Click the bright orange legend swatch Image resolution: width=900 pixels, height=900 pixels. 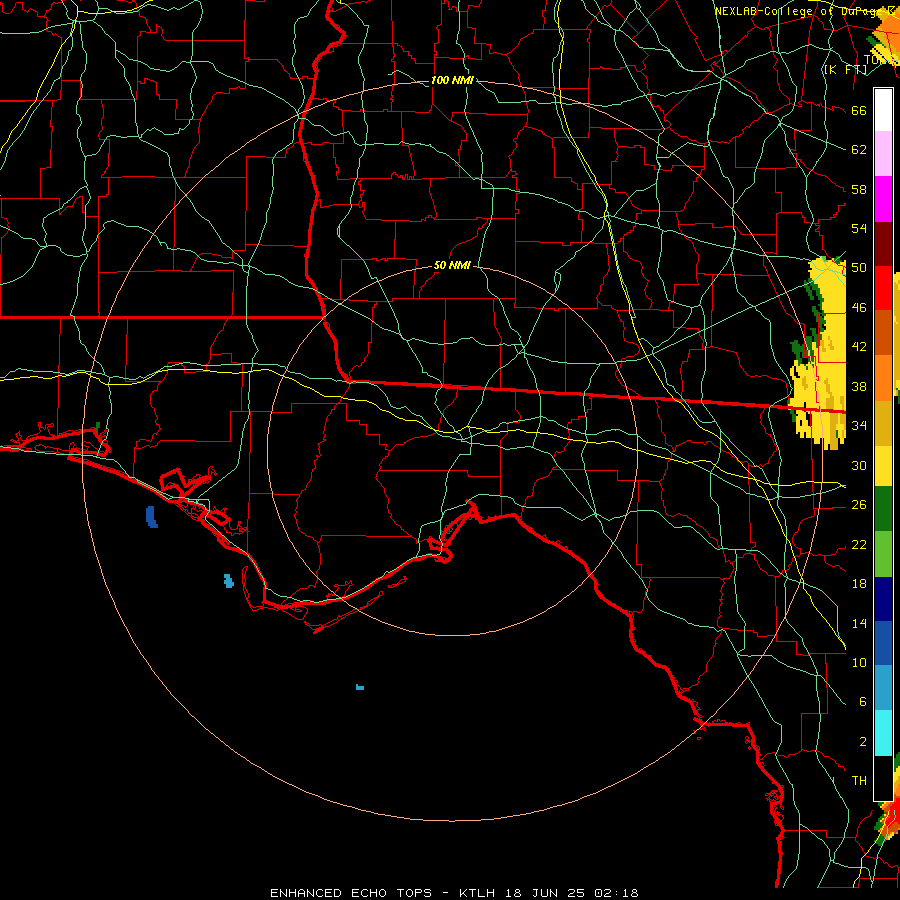(883, 377)
